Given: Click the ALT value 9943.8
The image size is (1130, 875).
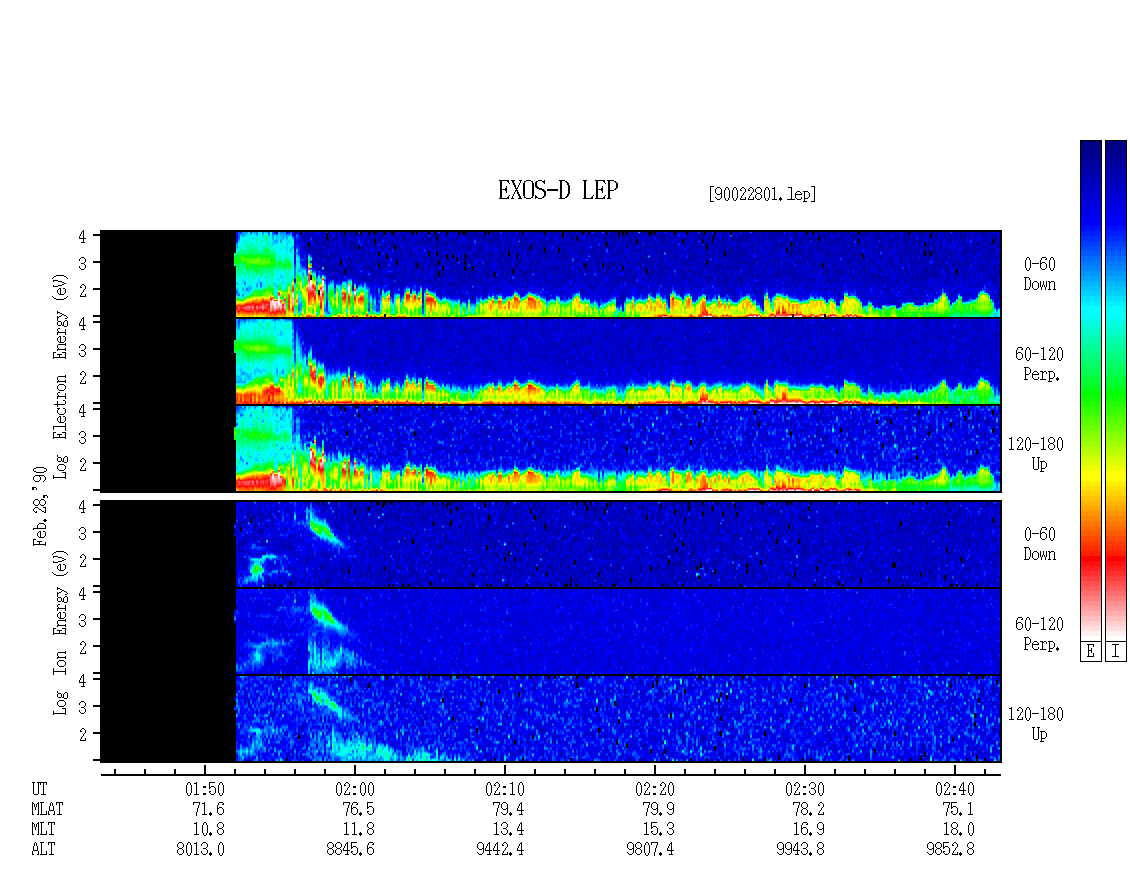Looking at the screenshot, I should pyautogui.click(x=800, y=850).
